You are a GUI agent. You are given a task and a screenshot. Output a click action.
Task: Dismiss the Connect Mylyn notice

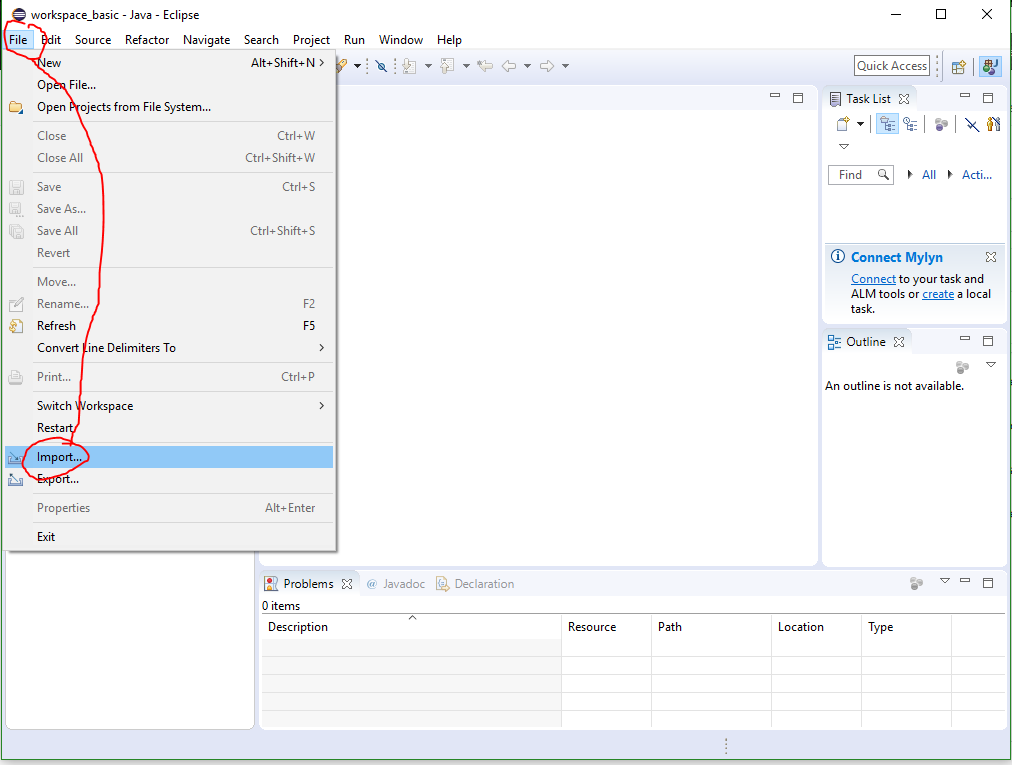991,257
